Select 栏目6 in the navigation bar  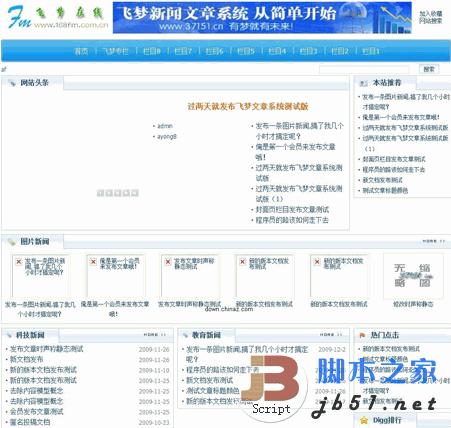point(214,51)
